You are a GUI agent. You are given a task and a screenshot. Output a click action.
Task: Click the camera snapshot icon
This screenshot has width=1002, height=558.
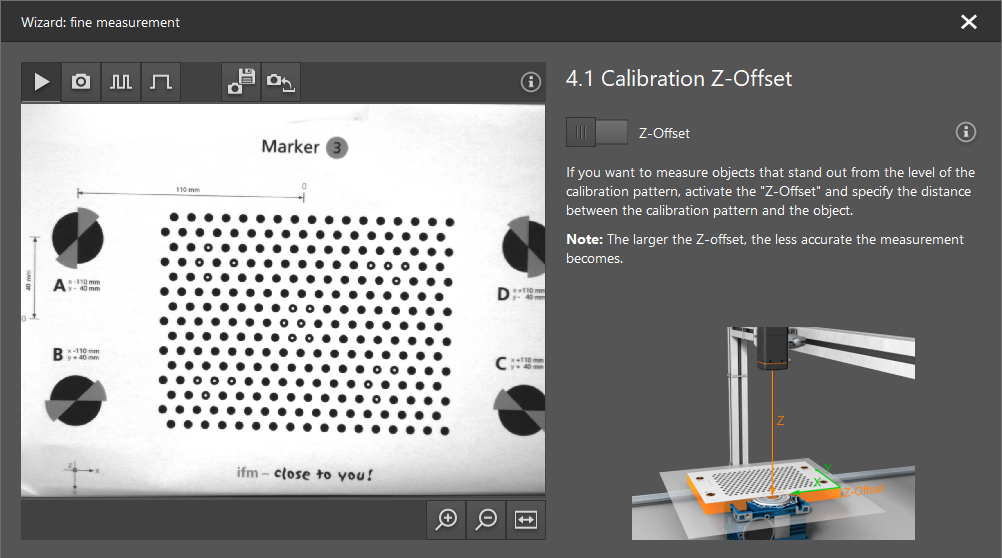[x=81, y=82]
